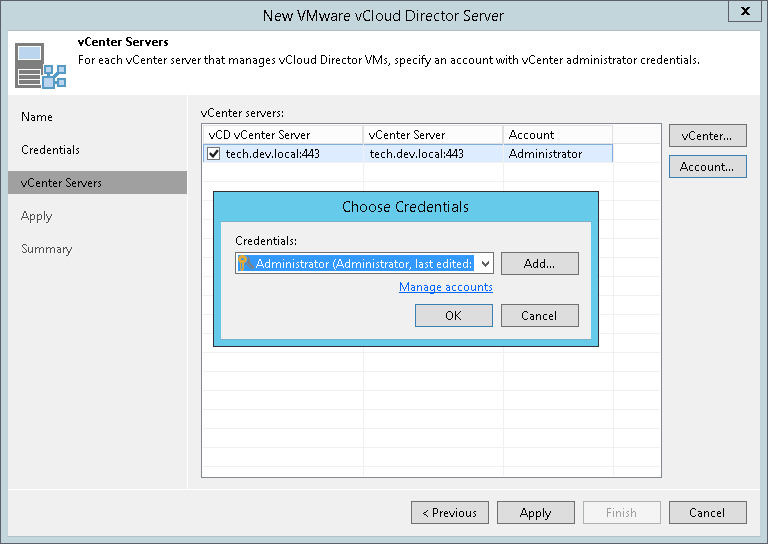Select the vCenter Servers wizard step

click(x=97, y=183)
